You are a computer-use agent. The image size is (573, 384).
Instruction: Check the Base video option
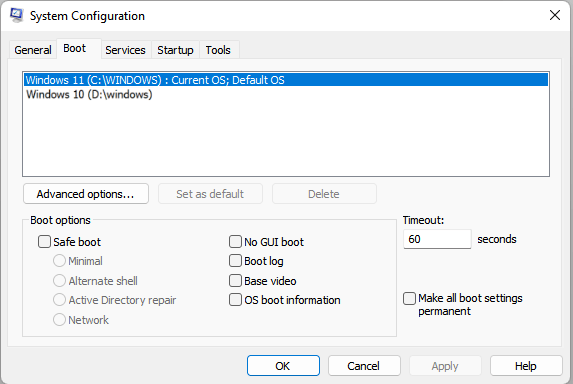point(235,281)
